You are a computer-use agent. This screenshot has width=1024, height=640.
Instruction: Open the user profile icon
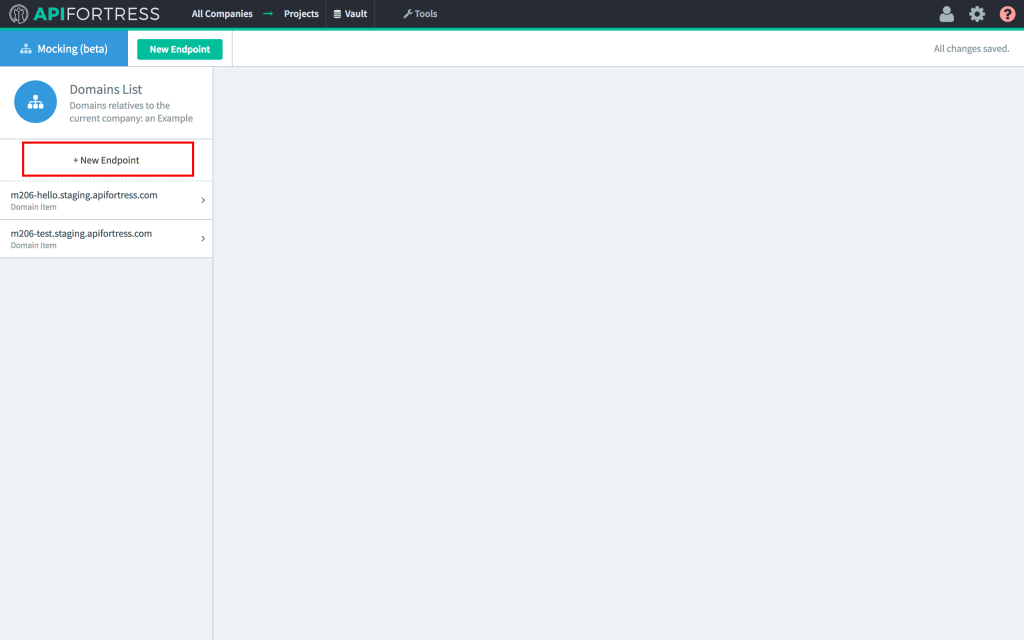coord(946,13)
